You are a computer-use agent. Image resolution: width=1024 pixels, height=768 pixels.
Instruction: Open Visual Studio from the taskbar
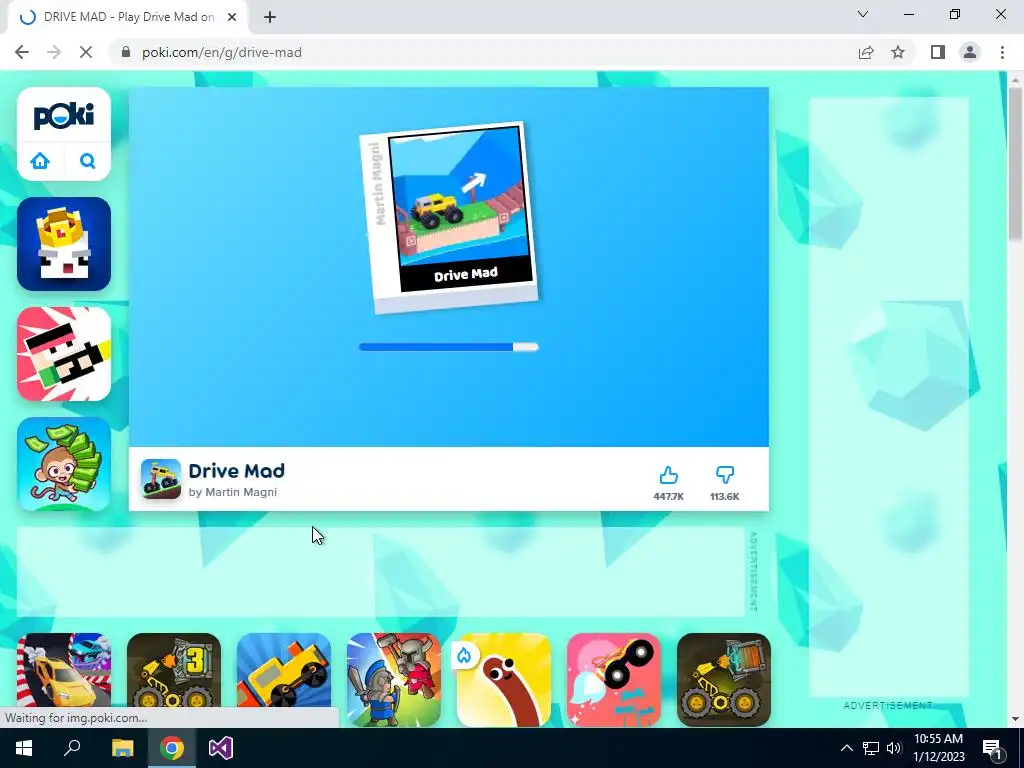coord(221,748)
